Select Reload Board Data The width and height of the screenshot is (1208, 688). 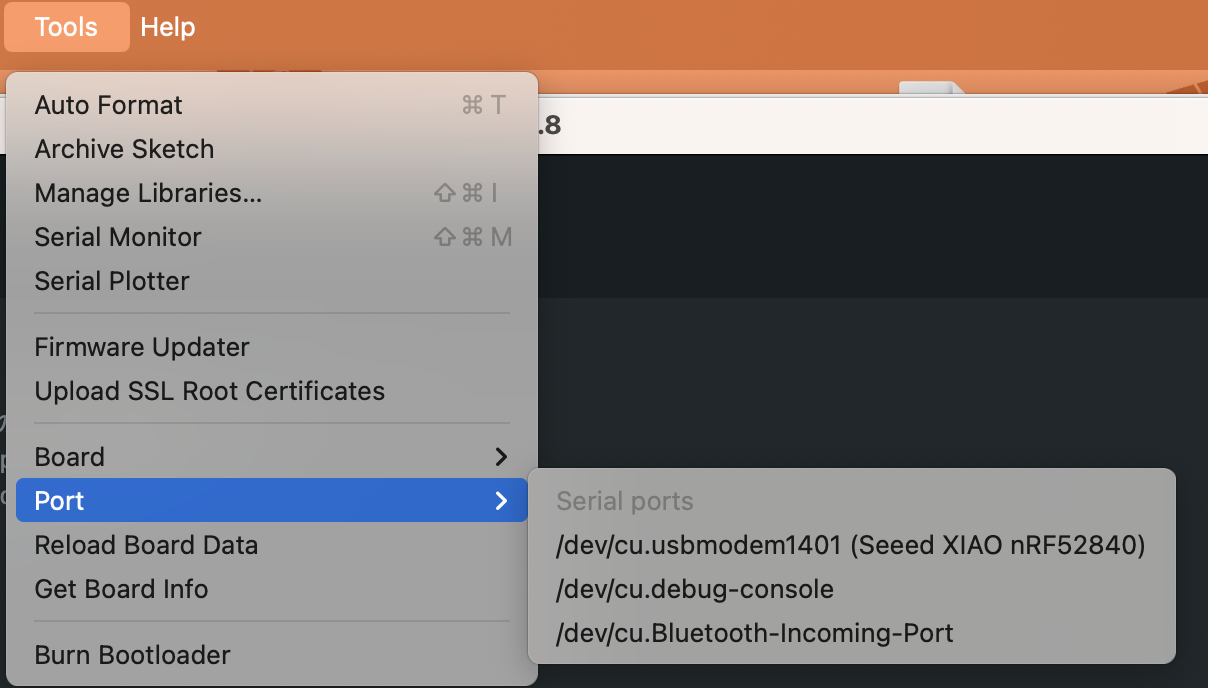click(146, 545)
